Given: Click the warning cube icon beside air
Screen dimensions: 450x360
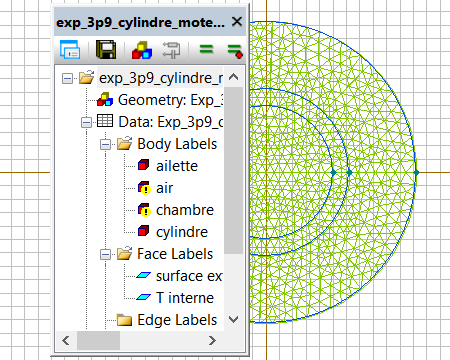Looking at the screenshot, I should [x=144, y=188].
